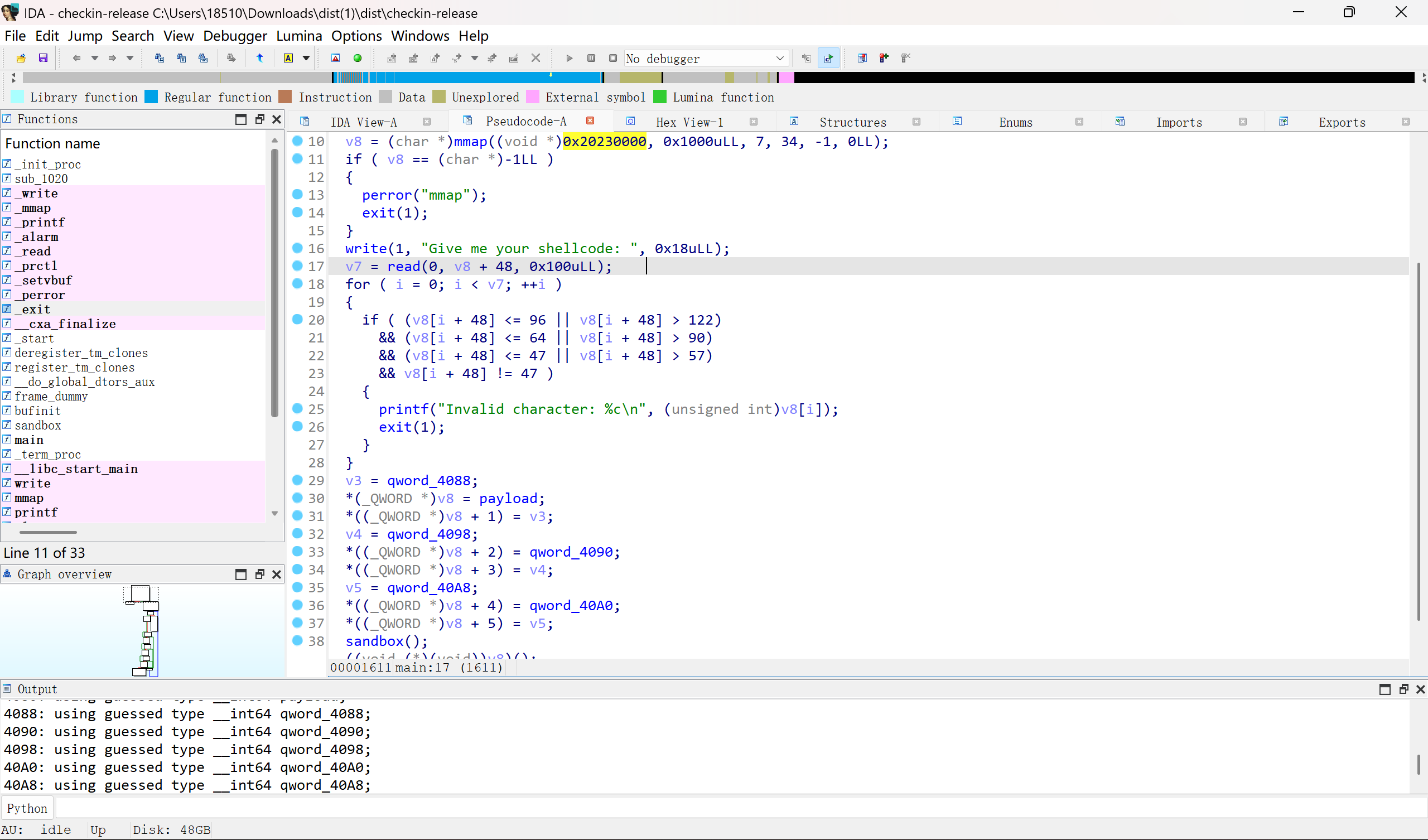Click the delete breakpoint icon

coord(905,58)
